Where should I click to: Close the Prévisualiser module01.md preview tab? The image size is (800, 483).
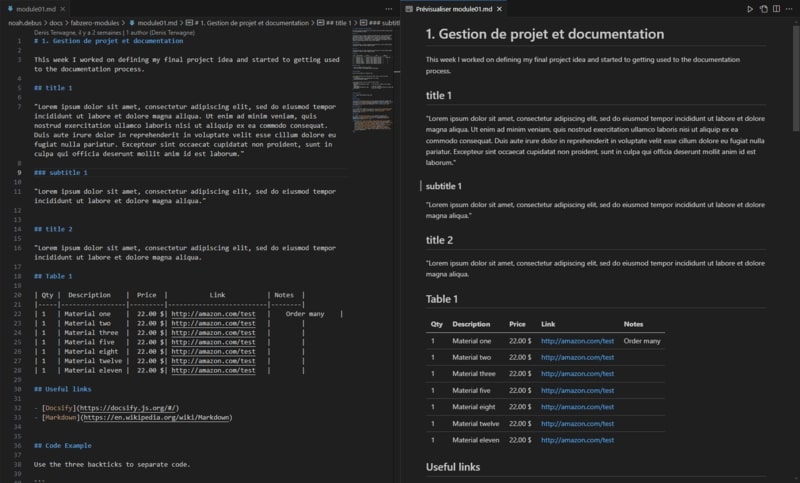tap(499, 9)
